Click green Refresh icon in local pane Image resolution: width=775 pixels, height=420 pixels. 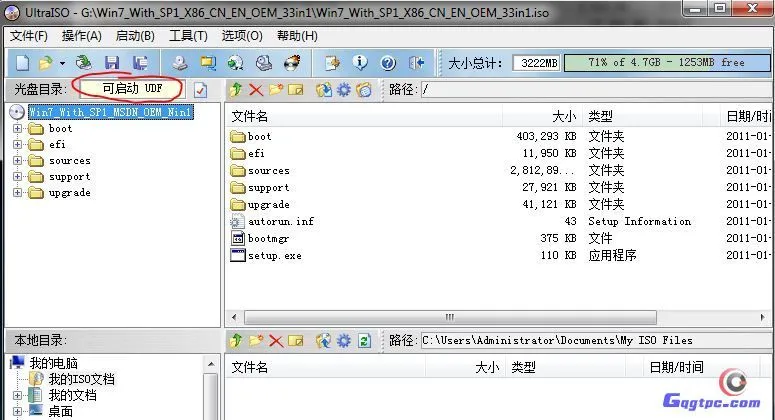tap(365, 340)
